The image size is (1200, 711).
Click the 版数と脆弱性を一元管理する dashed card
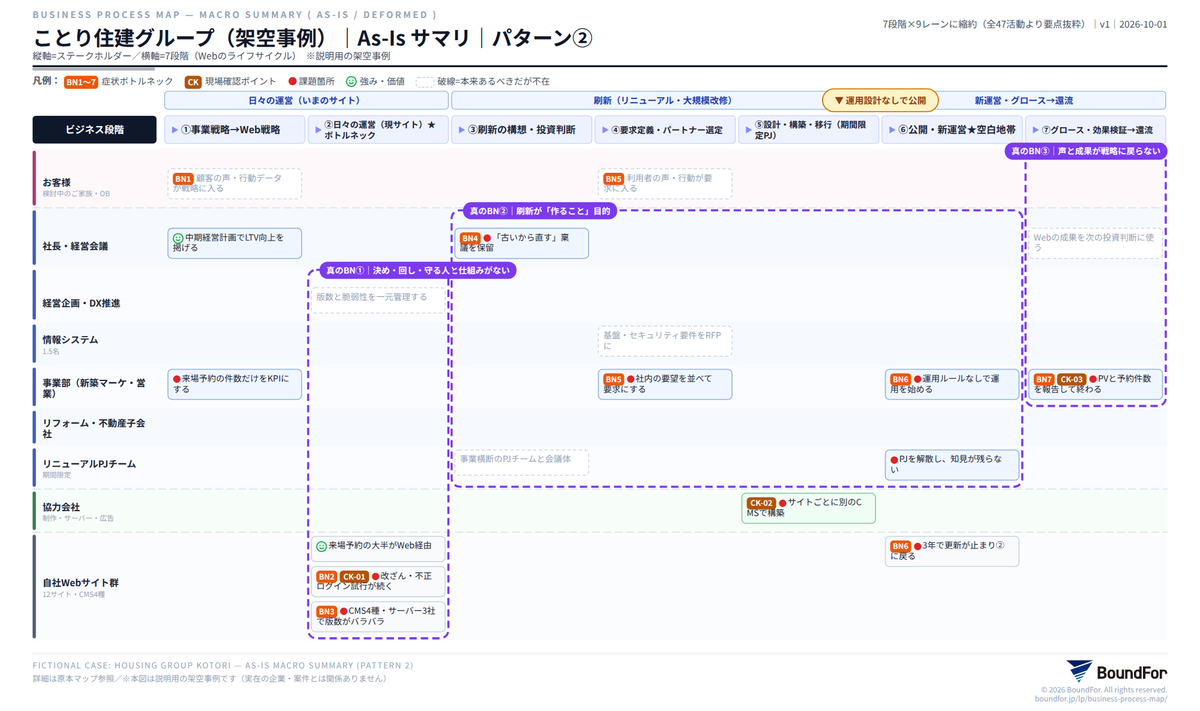pos(378,298)
